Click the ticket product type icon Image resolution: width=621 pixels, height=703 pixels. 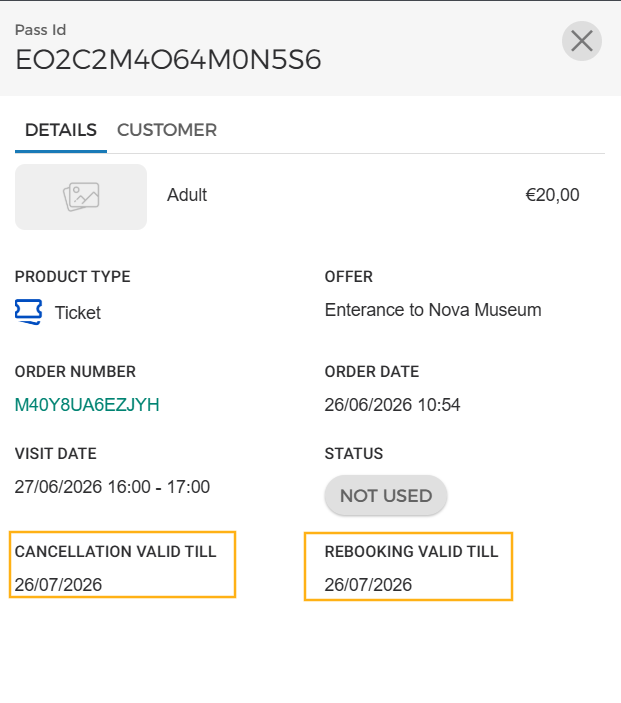click(x=29, y=312)
